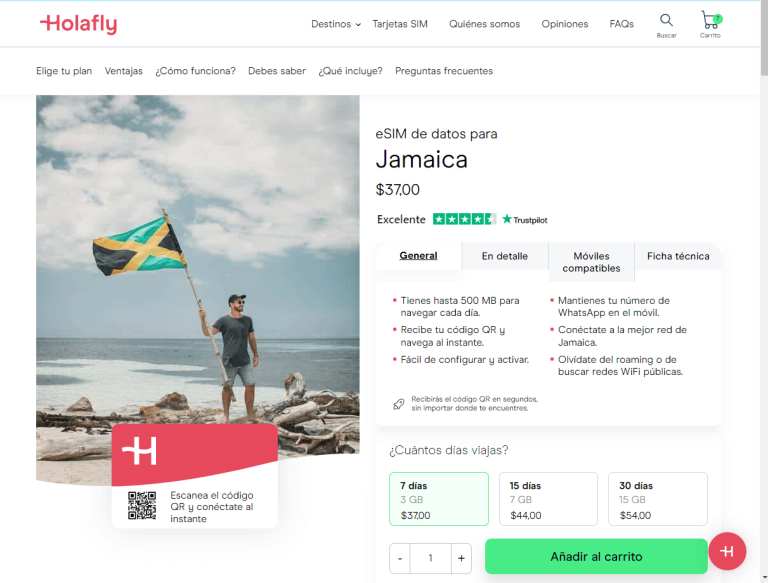The width and height of the screenshot is (768, 583).
Task: Select the 30 días plan option
Action: [x=657, y=499]
